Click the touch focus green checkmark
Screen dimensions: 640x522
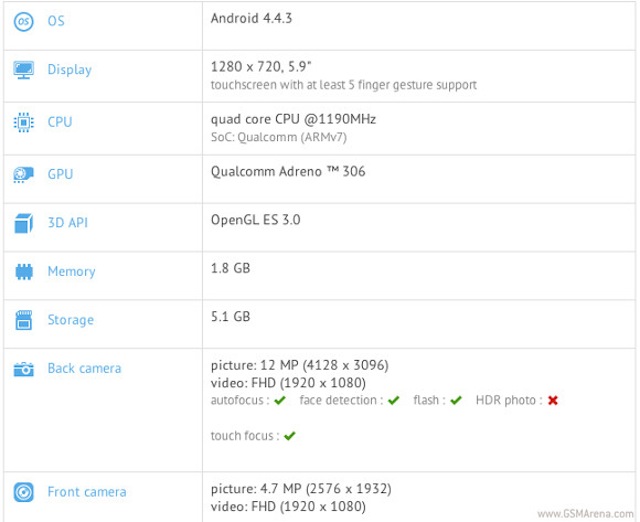tap(290, 436)
